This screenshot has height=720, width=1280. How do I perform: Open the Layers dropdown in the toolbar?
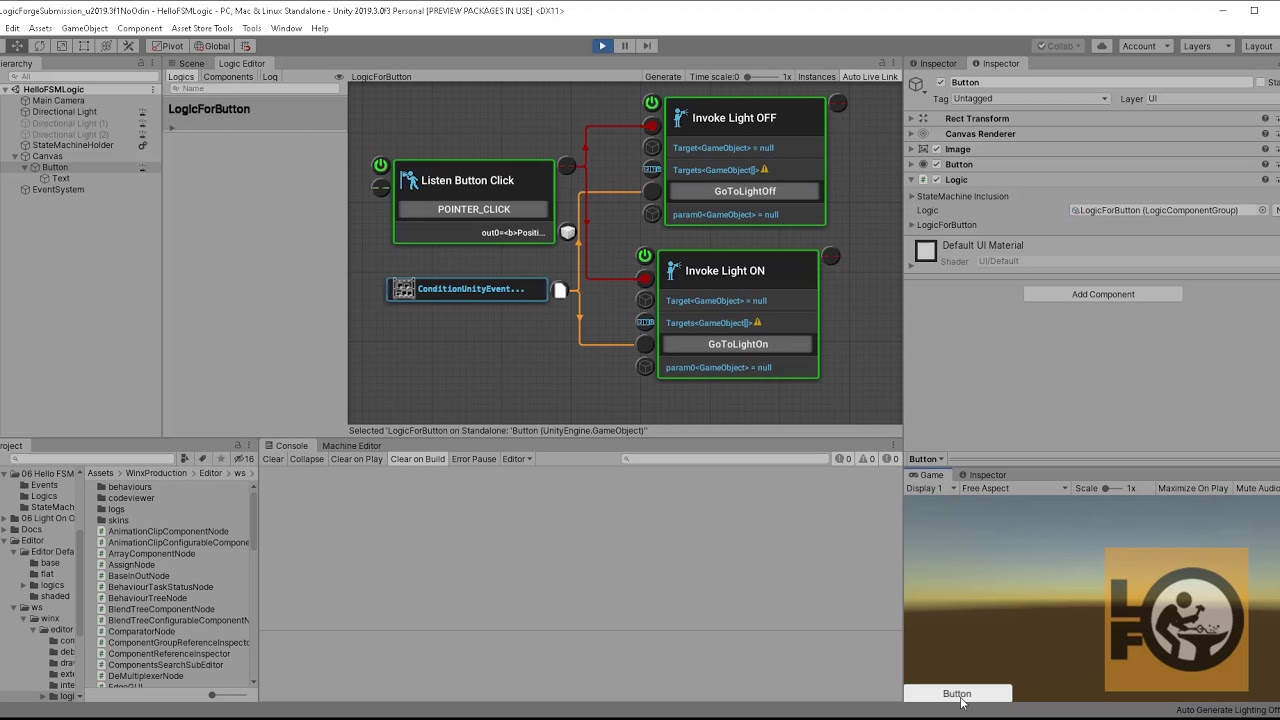tap(1206, 45)
